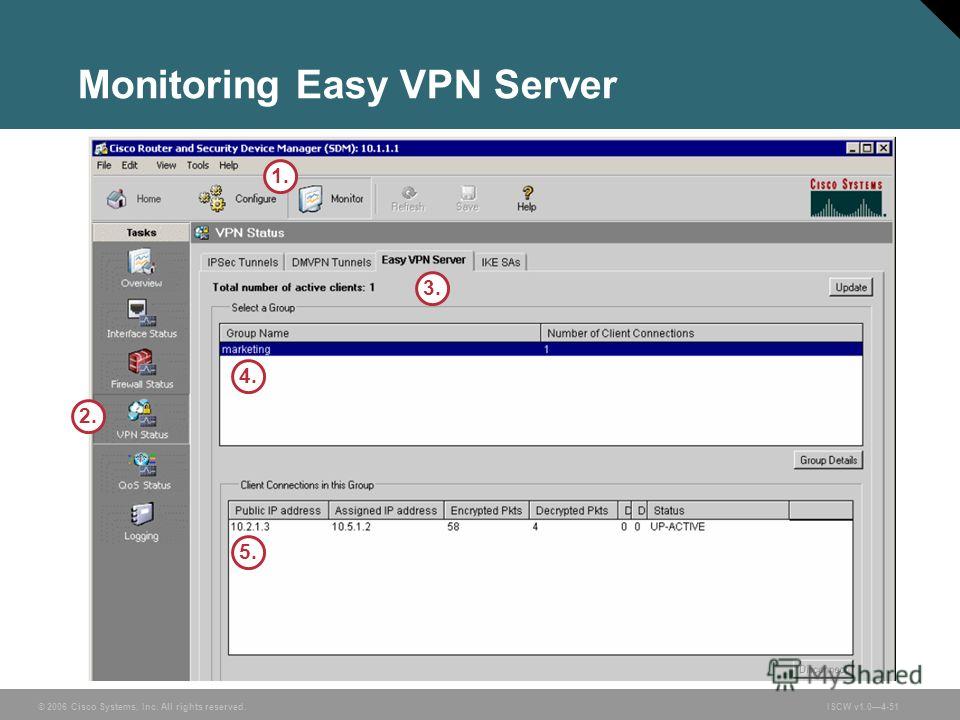The height and width of the screenshot is (720, 960).
Task: Click the Save toolbar icon
Action: [468, 192]
